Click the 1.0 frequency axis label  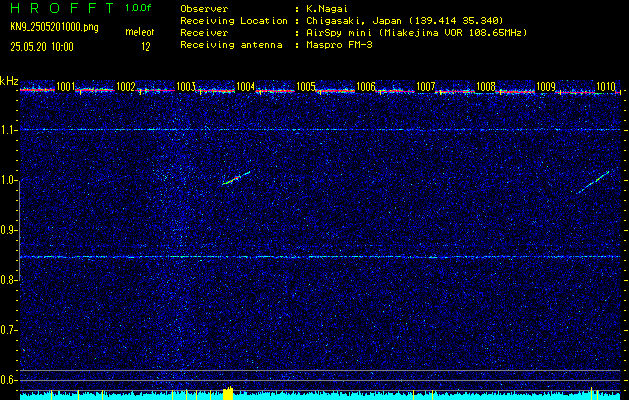pos(8,180)
